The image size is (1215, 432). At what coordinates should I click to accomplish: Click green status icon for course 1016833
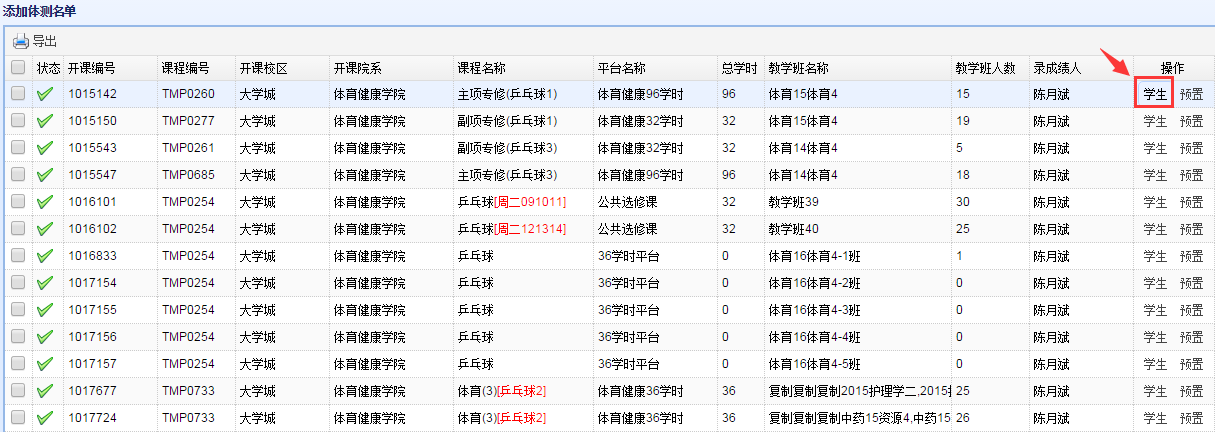coord(45,256)
